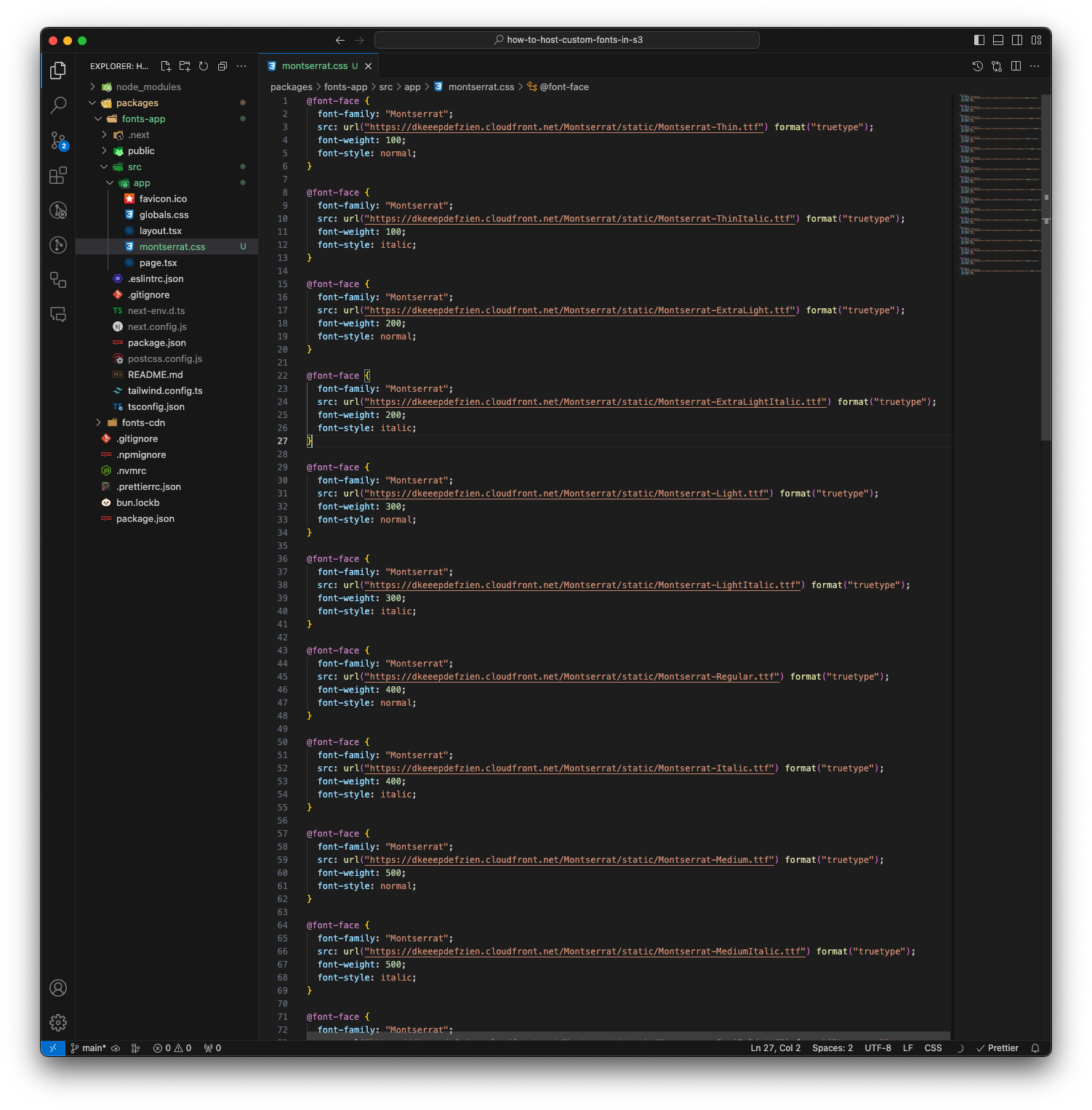Image resolution: width=1092 pixels, height=1110 pixels.
Task: Close the montserrat.css tab
Action: 368,66
